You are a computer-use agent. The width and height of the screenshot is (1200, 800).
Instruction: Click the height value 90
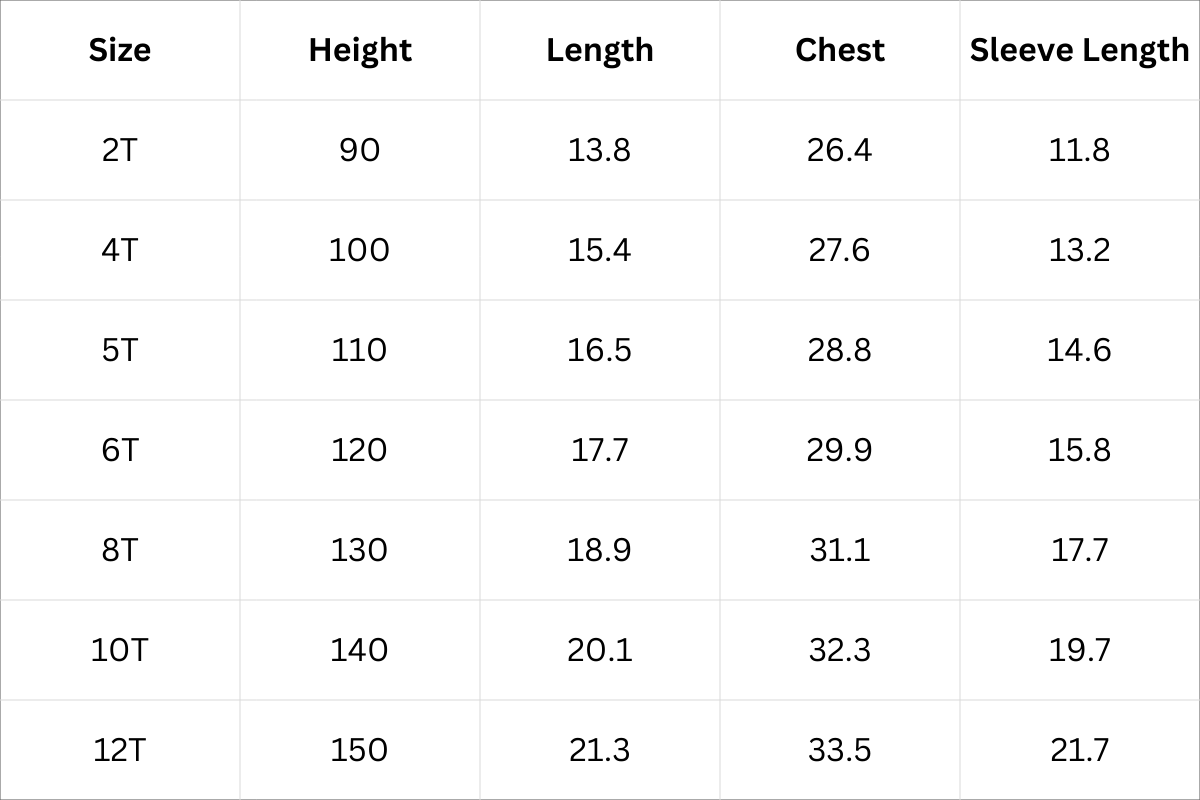(360, 150)
